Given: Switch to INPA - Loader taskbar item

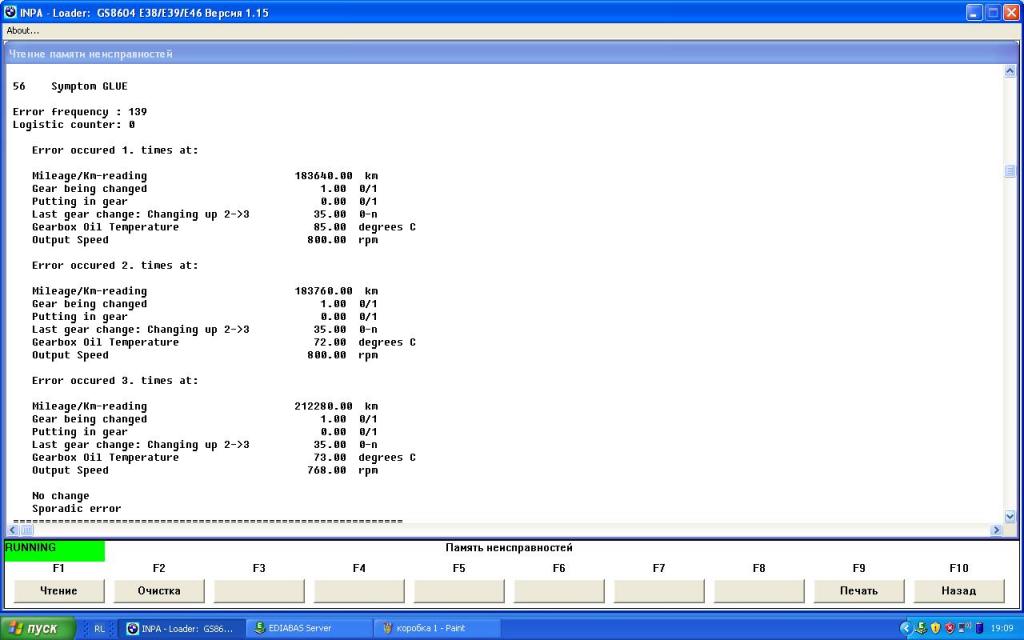Looking at the screenshot, I should [x=181, y=628].
